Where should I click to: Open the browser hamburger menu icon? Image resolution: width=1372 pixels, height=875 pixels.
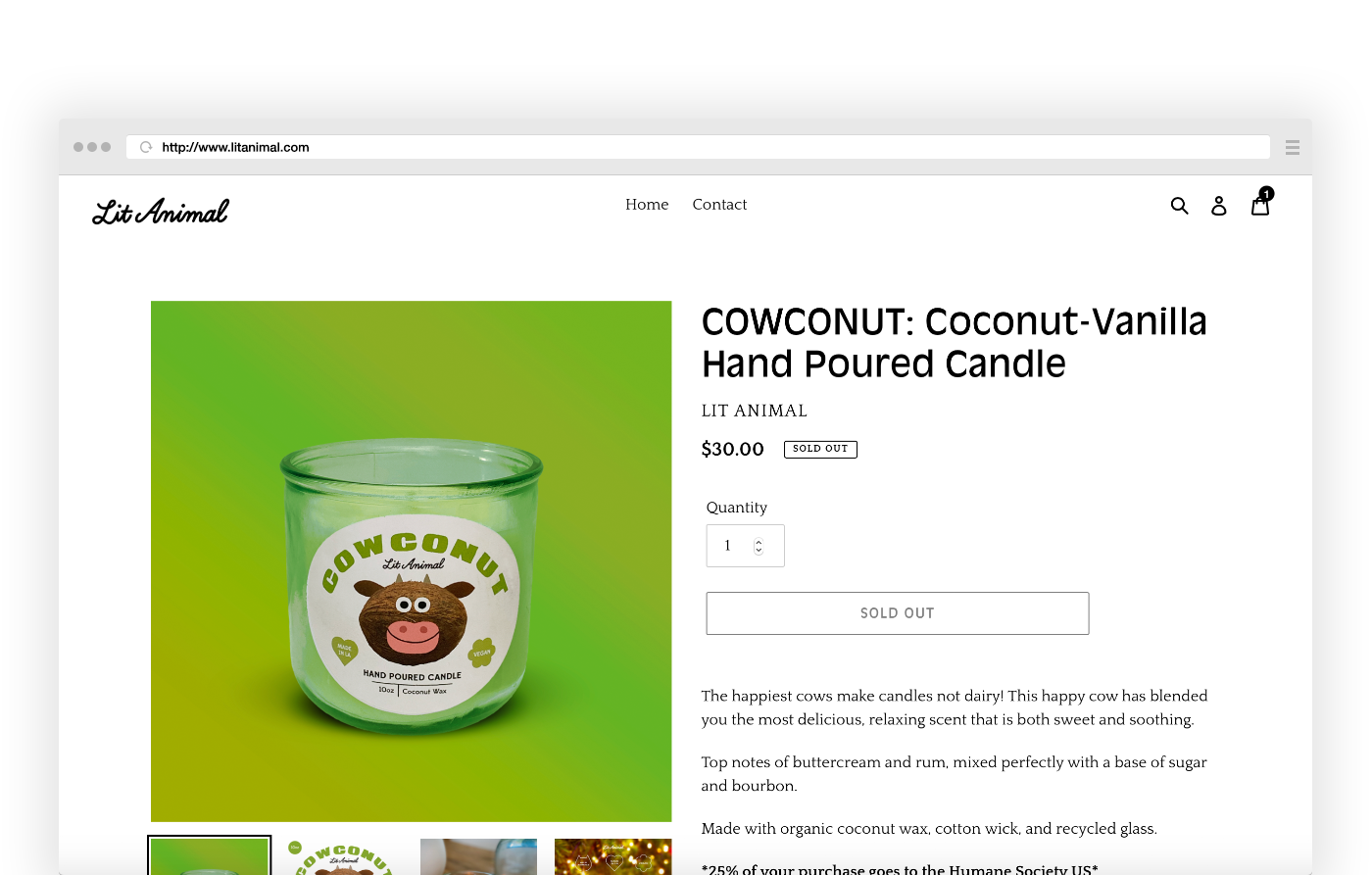click(1293, 147)
